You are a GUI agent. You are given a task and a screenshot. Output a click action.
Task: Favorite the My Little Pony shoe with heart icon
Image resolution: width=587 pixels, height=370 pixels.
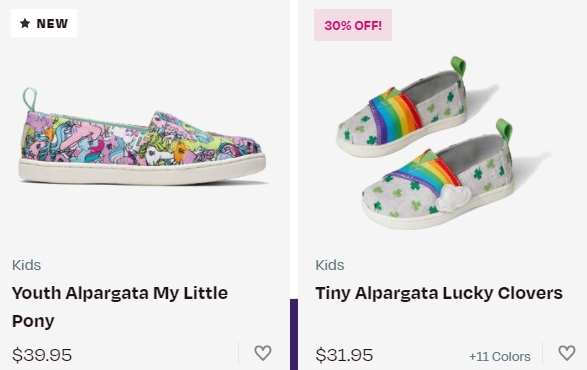263,353
